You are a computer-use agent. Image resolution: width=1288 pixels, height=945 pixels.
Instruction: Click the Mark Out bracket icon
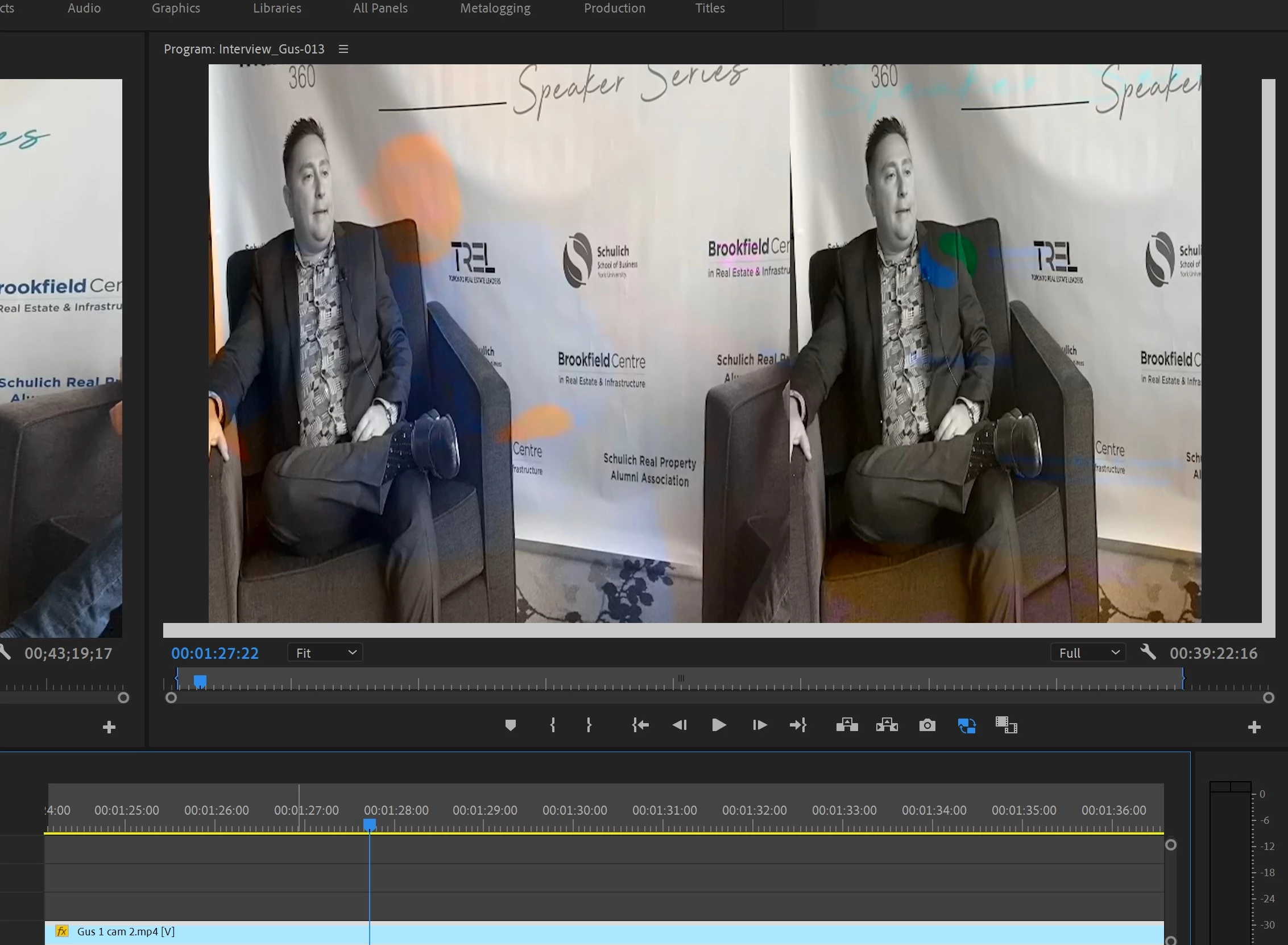[x=589, y=725]
